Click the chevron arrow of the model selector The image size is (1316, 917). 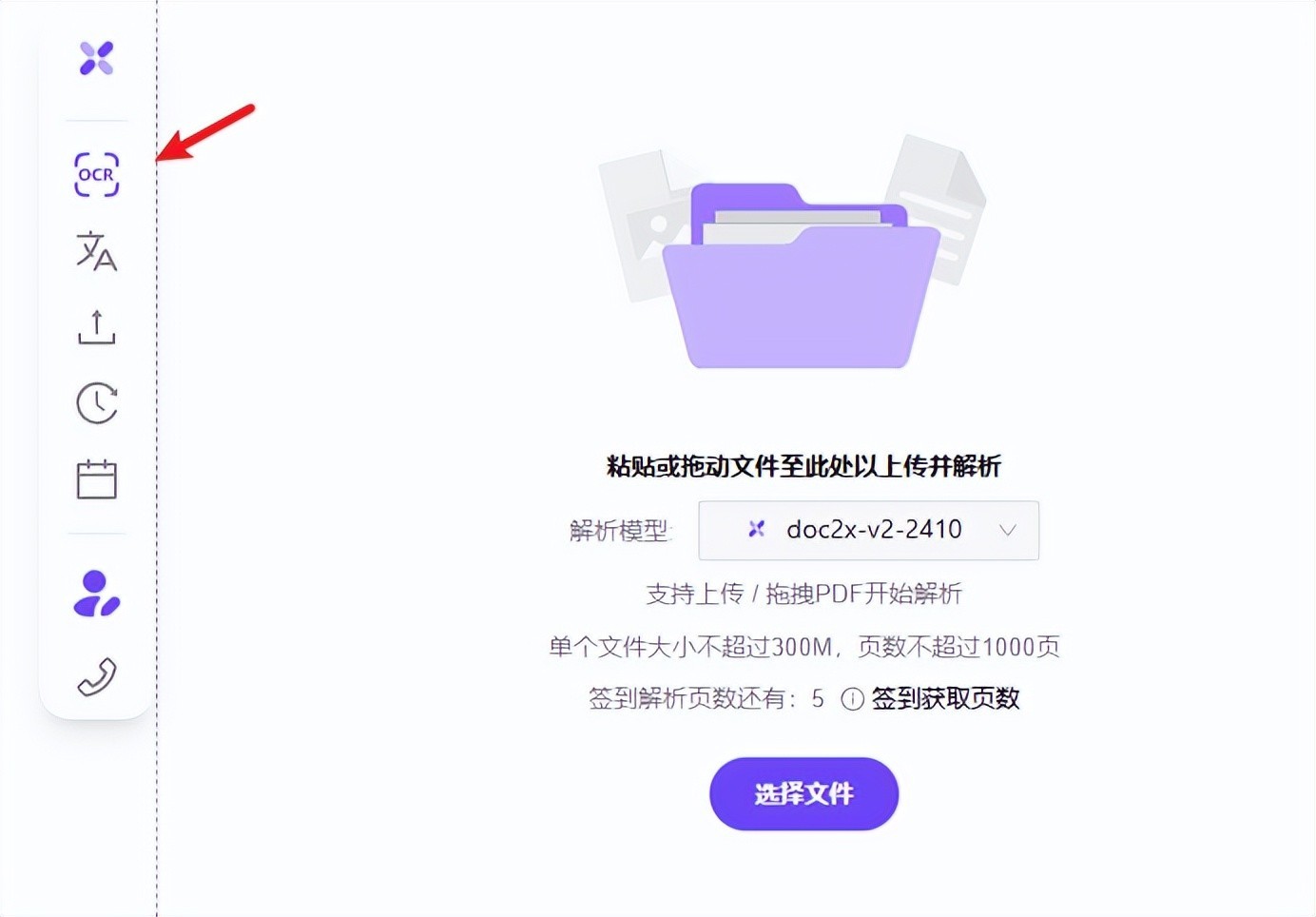point(1008,530)
